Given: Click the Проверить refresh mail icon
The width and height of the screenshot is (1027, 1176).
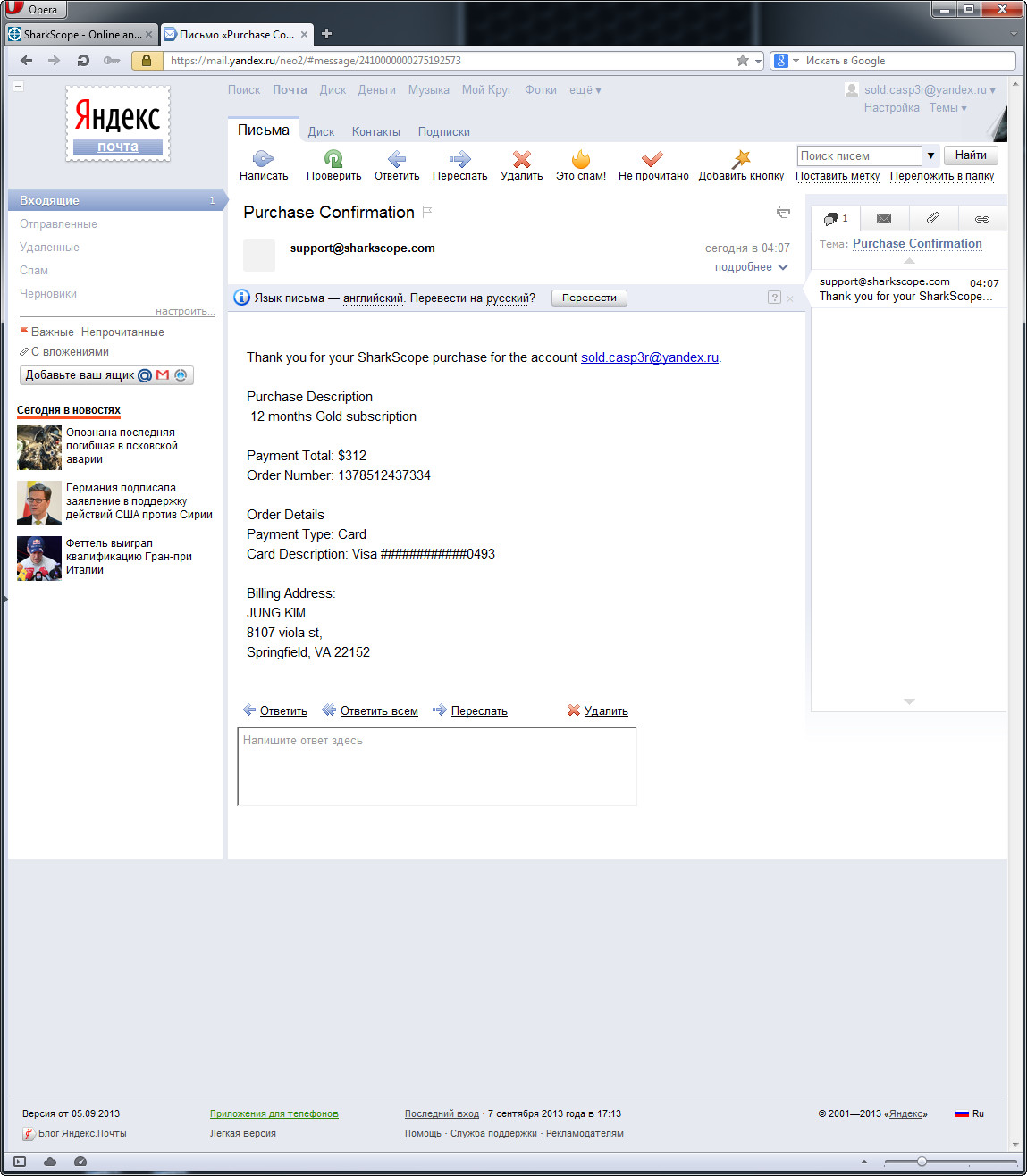Looking at the screenshot, I should click(x=333, y=159).
